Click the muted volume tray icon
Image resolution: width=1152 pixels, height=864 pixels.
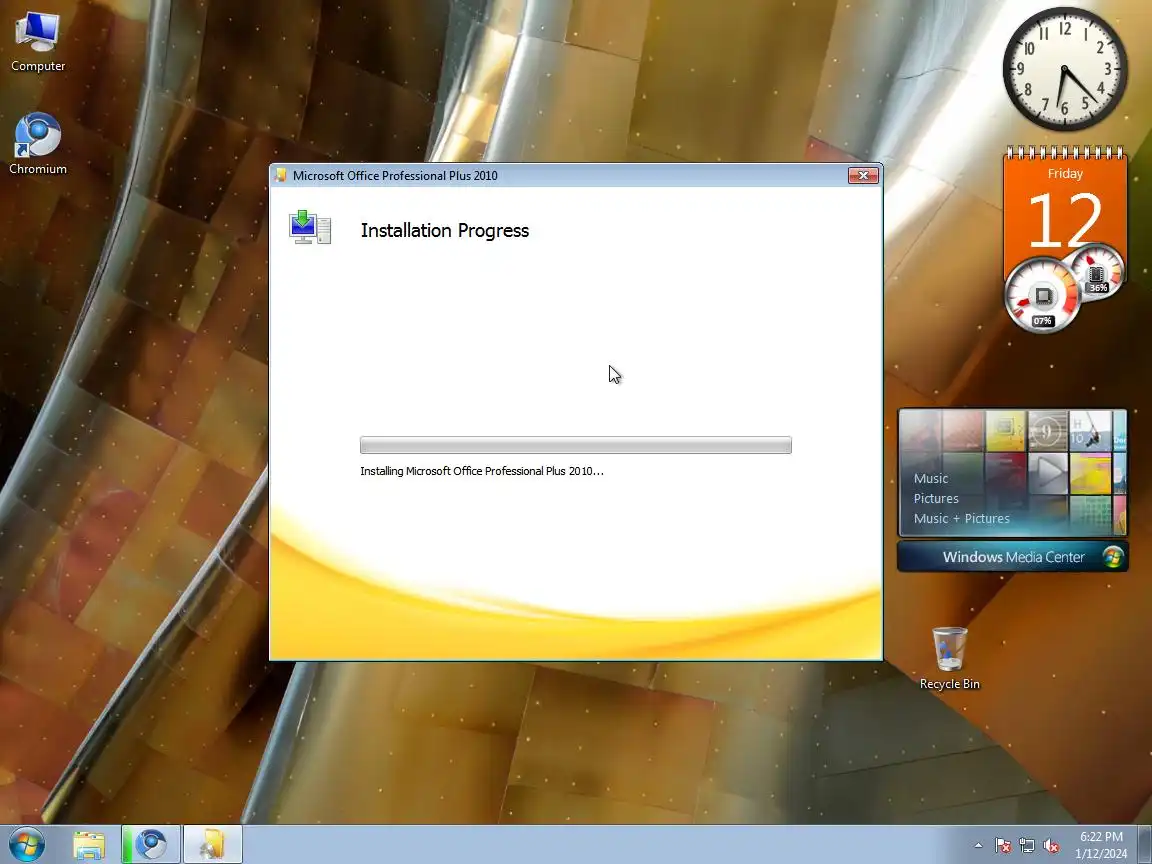pyautogui.click(x=1051, y=846)
